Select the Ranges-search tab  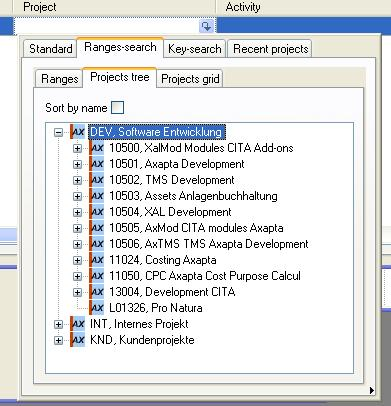(120, 47)
